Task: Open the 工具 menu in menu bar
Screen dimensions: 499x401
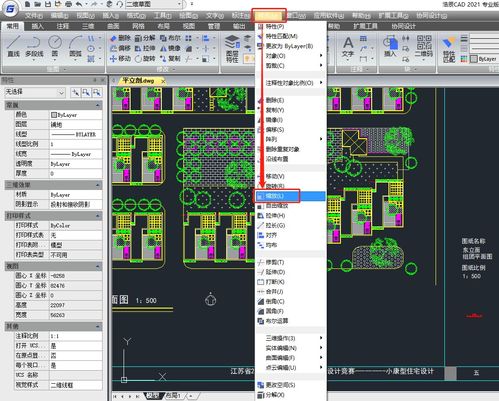Action: click(x=163, y=16)
